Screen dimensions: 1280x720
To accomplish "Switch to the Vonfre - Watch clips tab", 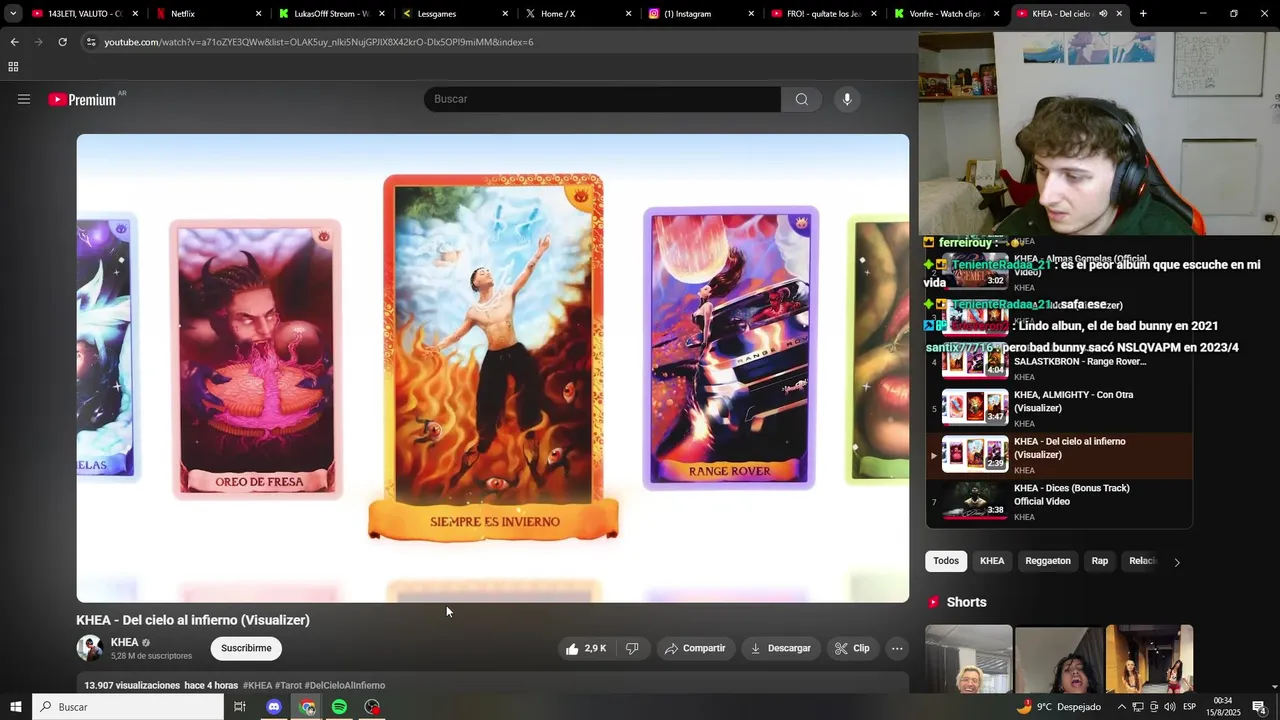I will [946, 14].
